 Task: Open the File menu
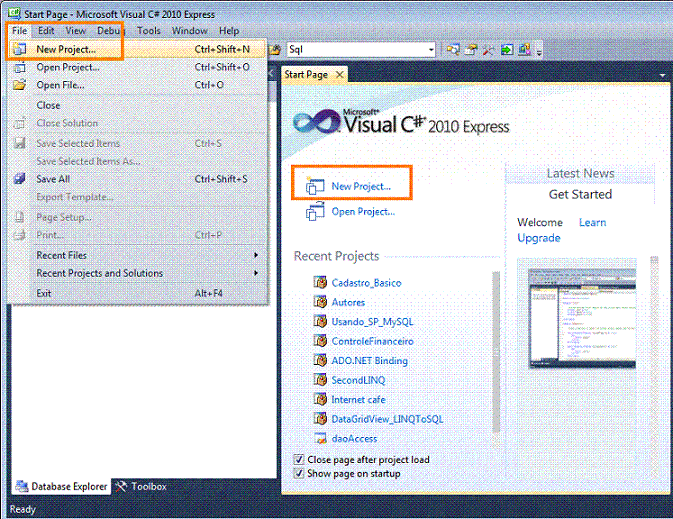tap(19, 30)
